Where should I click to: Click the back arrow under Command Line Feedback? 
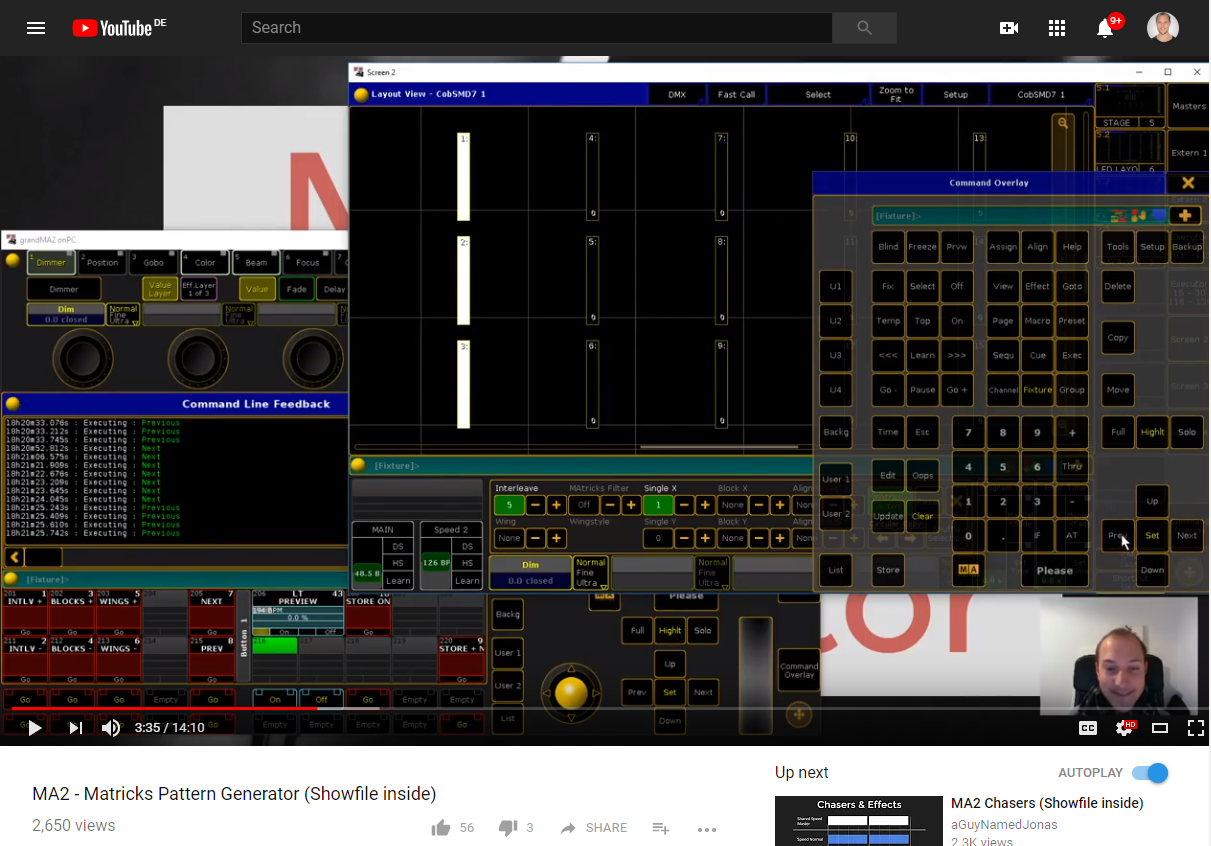click(15, 558)
